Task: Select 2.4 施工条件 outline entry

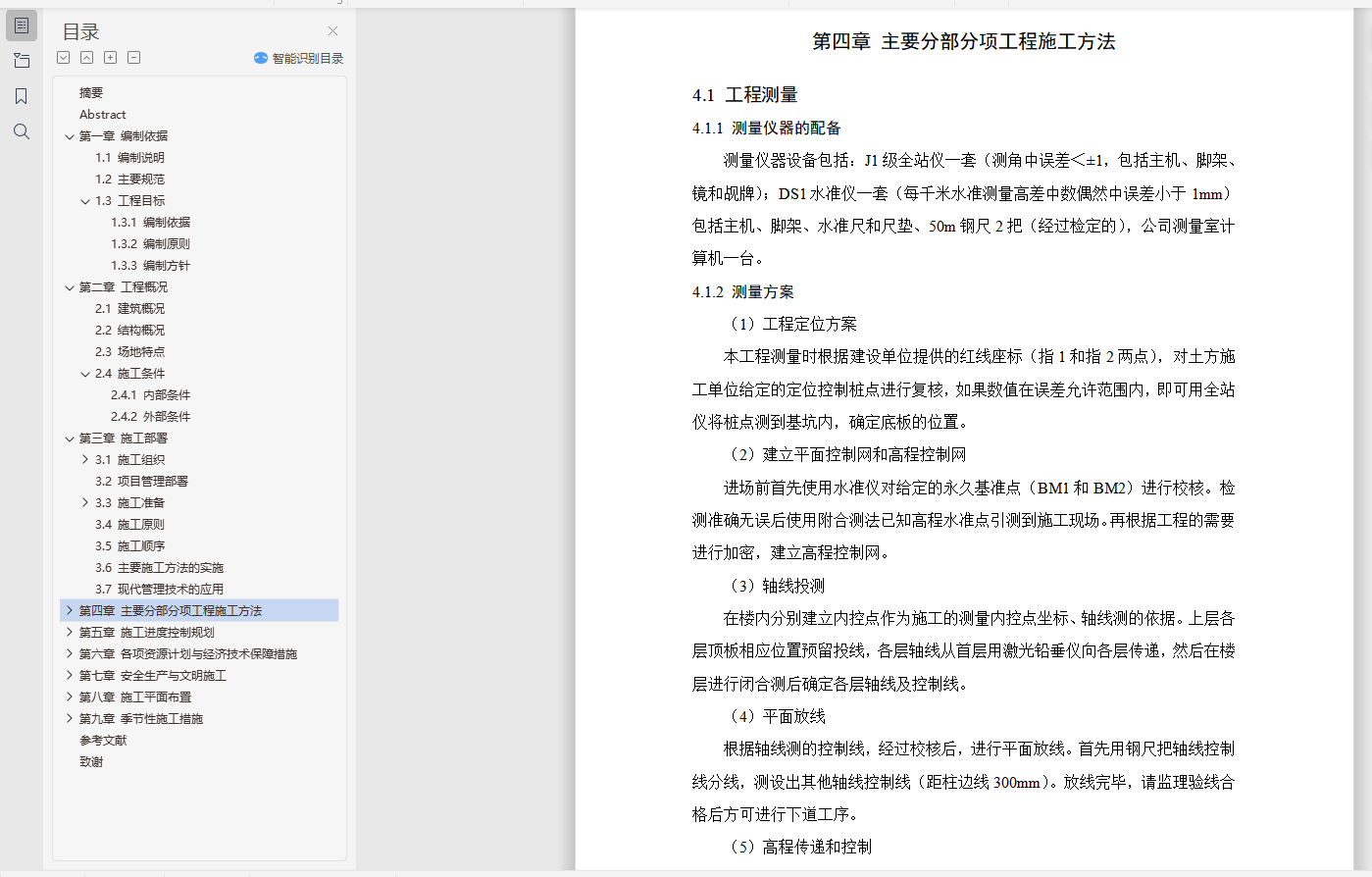Action: tap(130, 374)
